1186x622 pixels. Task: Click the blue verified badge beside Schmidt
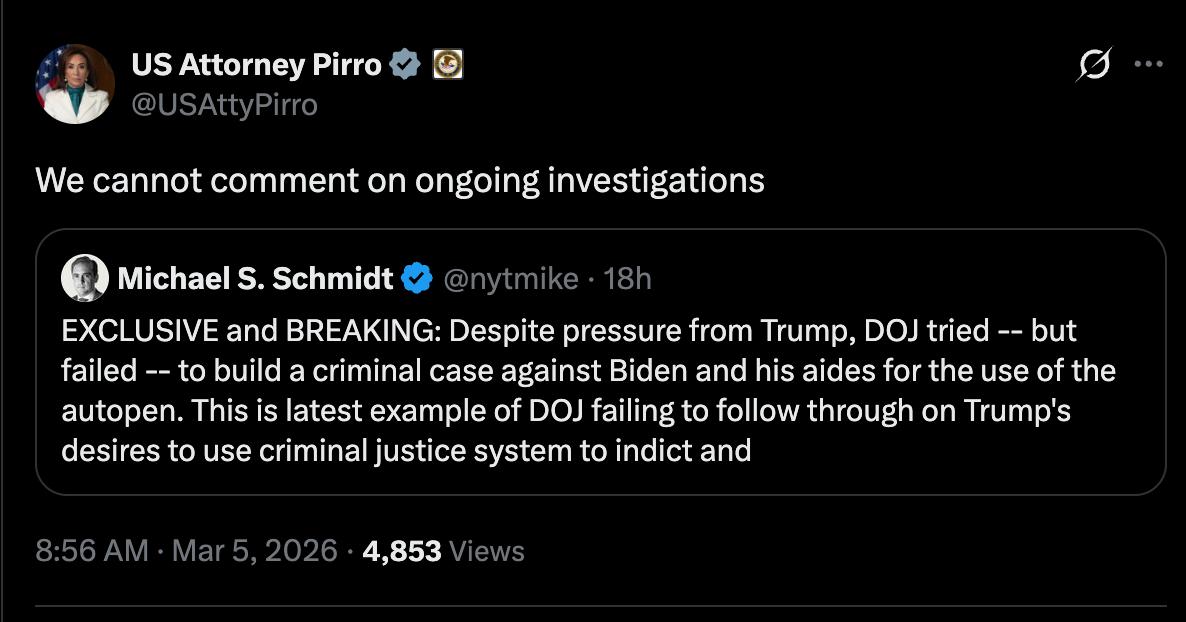tap(416, 278)
